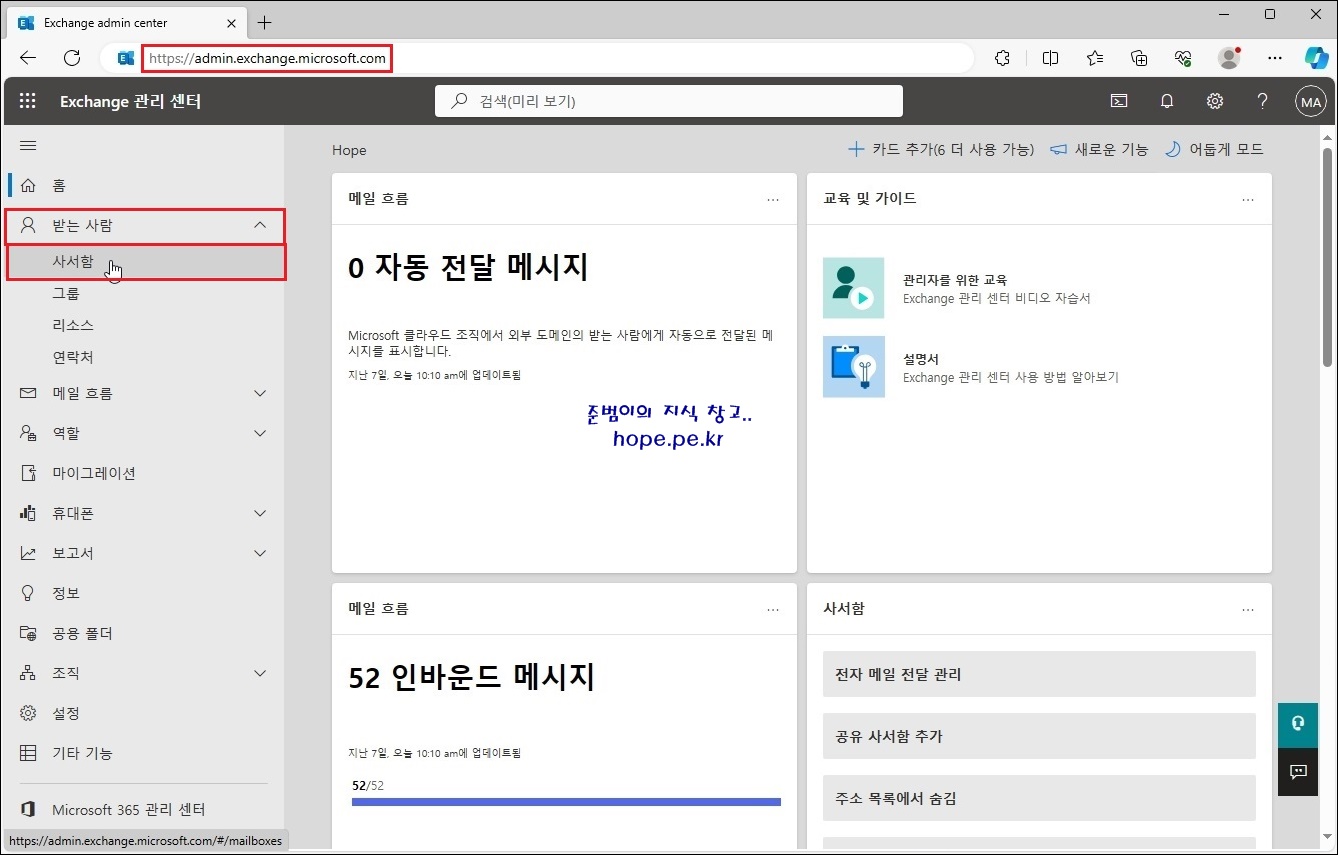Expand the 조직 sidebar chevron
This screenshot has height=855, width=1338.
[x=260, y=674]
